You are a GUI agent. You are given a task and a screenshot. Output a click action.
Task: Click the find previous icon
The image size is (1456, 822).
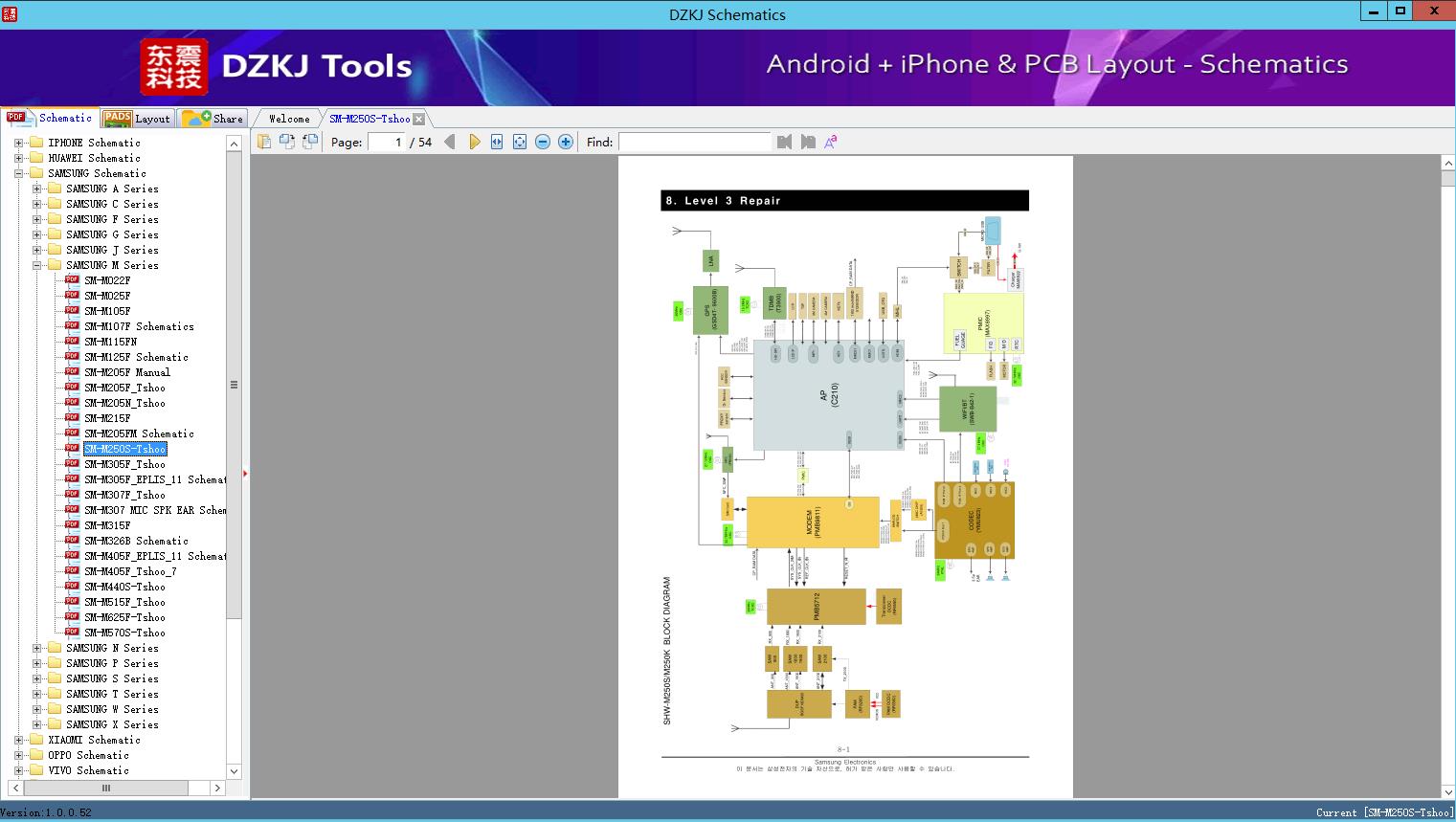pyautogui.click(x=785, y=142)
